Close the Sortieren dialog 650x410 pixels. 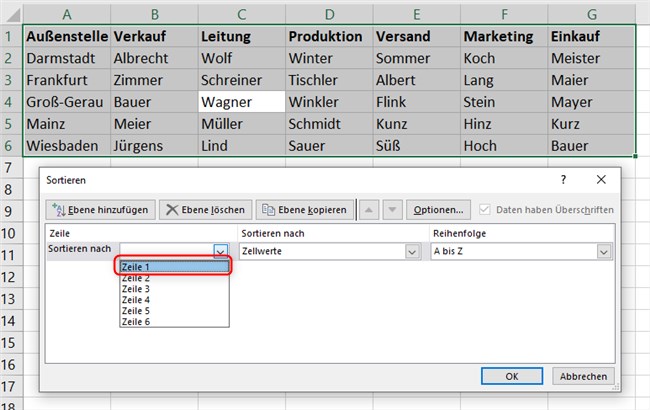(x=601, y=180)
